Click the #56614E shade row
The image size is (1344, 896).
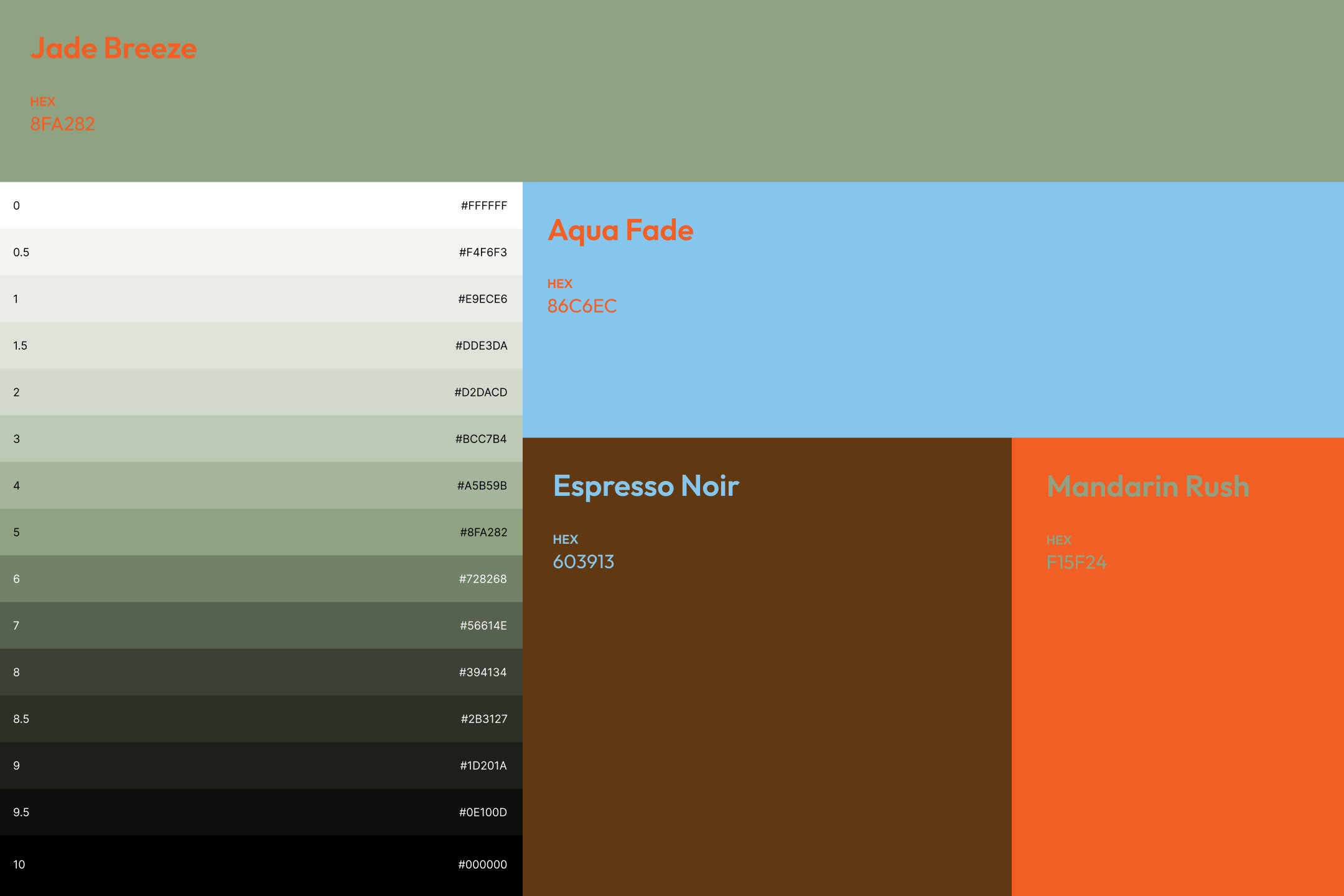tap(261, 625)
